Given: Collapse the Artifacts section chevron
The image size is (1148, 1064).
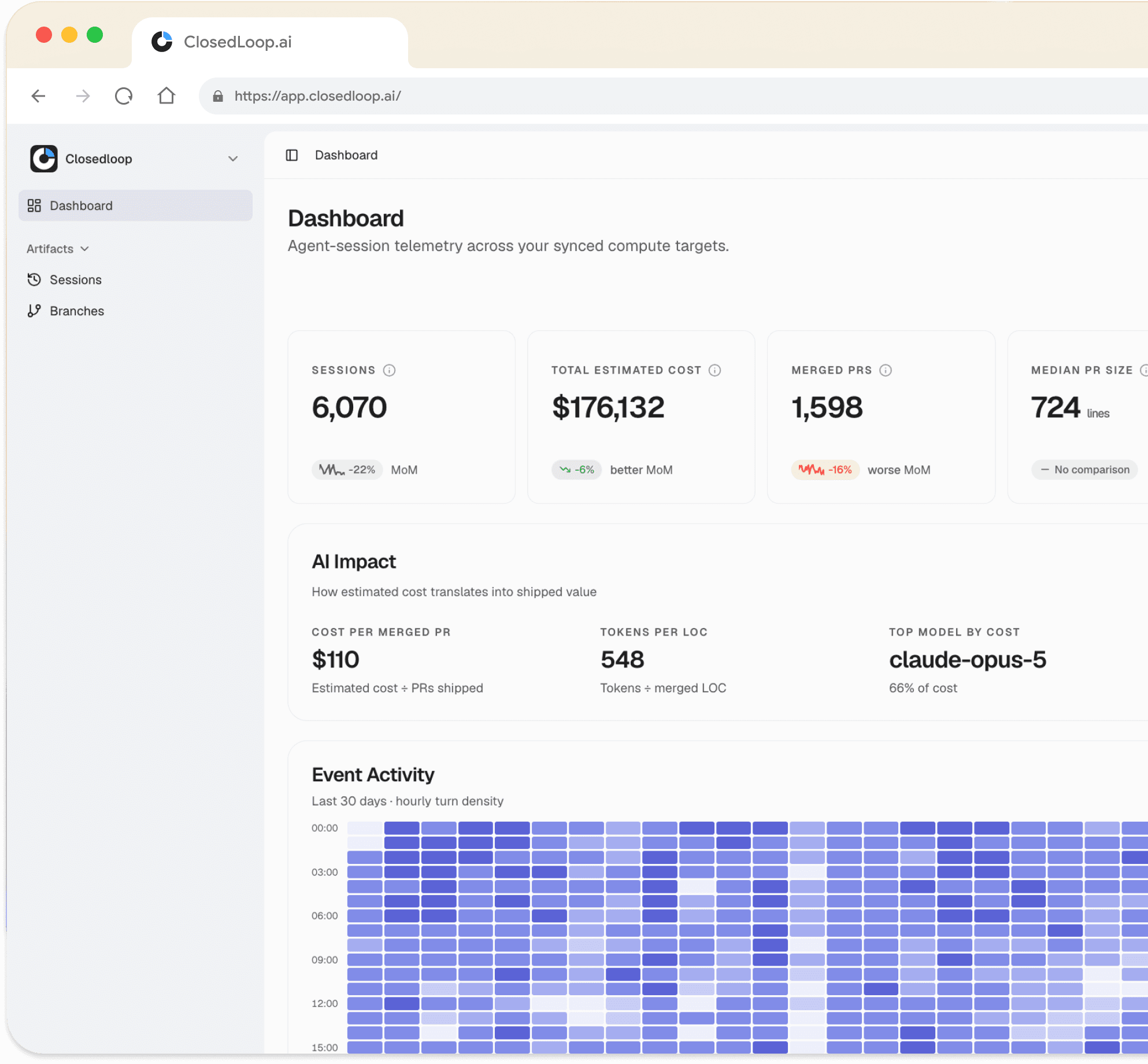Looking at the screenshot, I should click(85, 249).
